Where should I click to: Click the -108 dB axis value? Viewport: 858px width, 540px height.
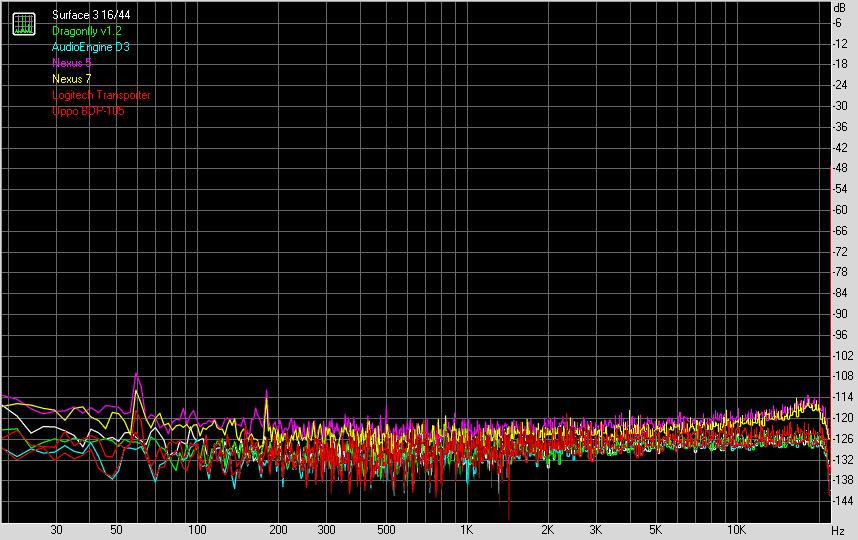[x=843, y=376]
